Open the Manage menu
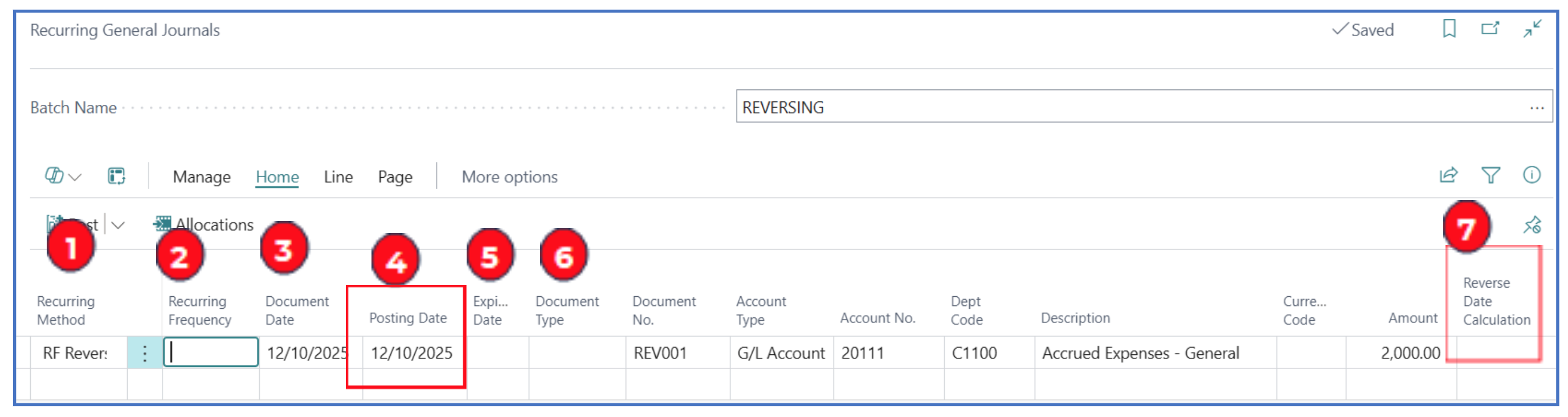This screenshot has width=1568, height=417. coord(202,177)
